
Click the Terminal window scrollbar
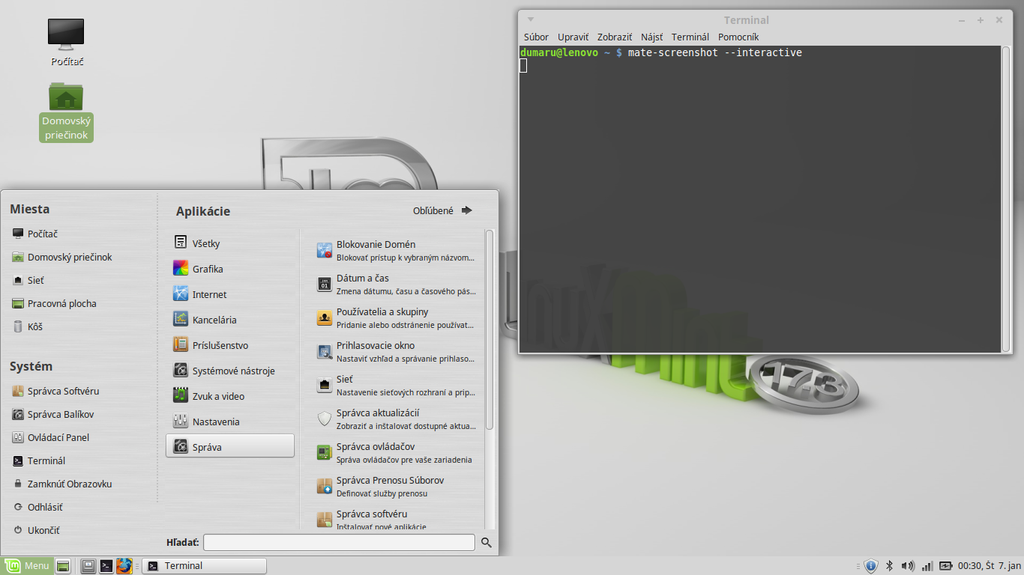(x=1006, y=199)
